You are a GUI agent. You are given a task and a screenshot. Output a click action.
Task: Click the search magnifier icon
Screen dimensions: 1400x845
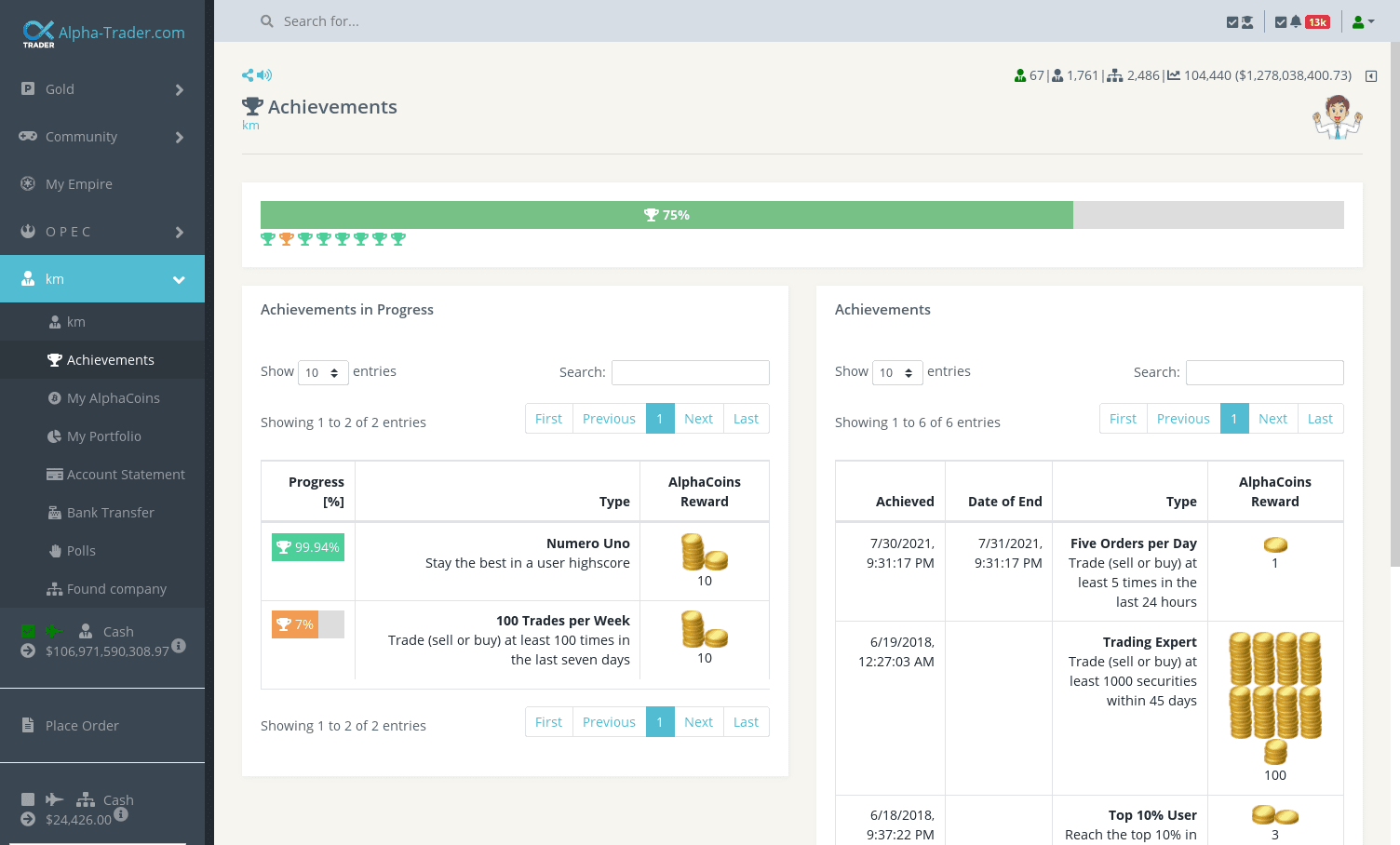267,21
